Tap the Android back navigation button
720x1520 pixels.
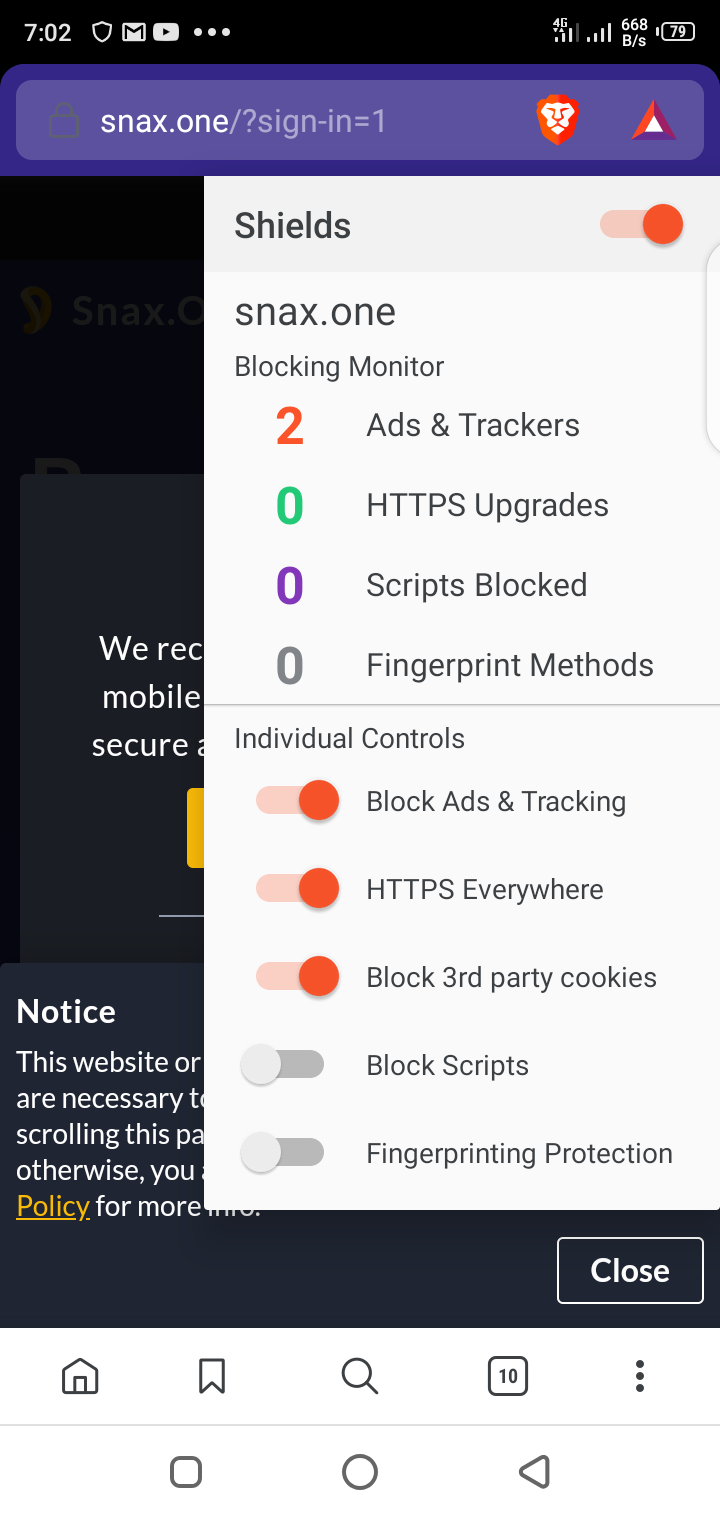click(535, 1471)
